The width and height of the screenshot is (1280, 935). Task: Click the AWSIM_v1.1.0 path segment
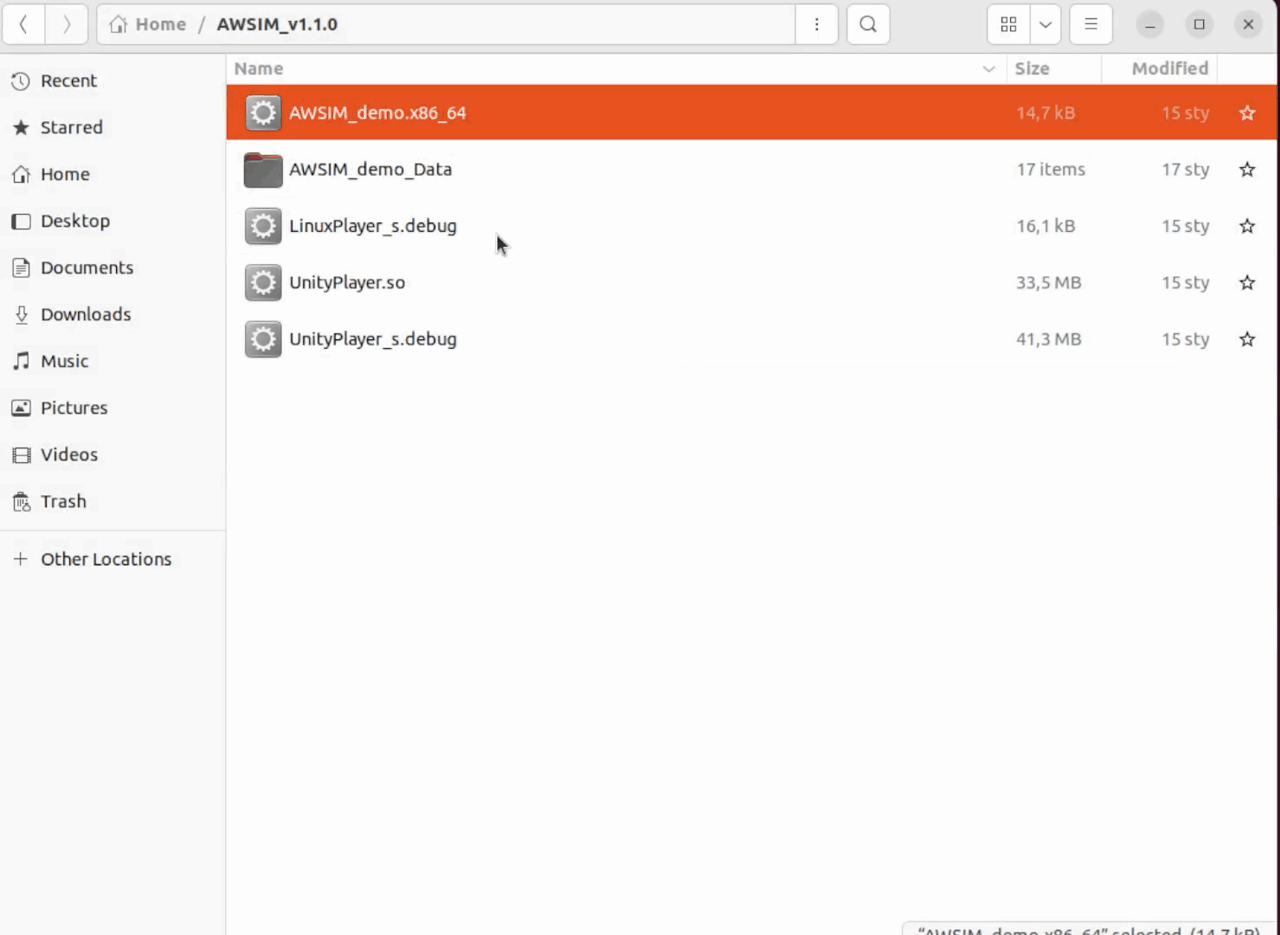tap(277, 24)
